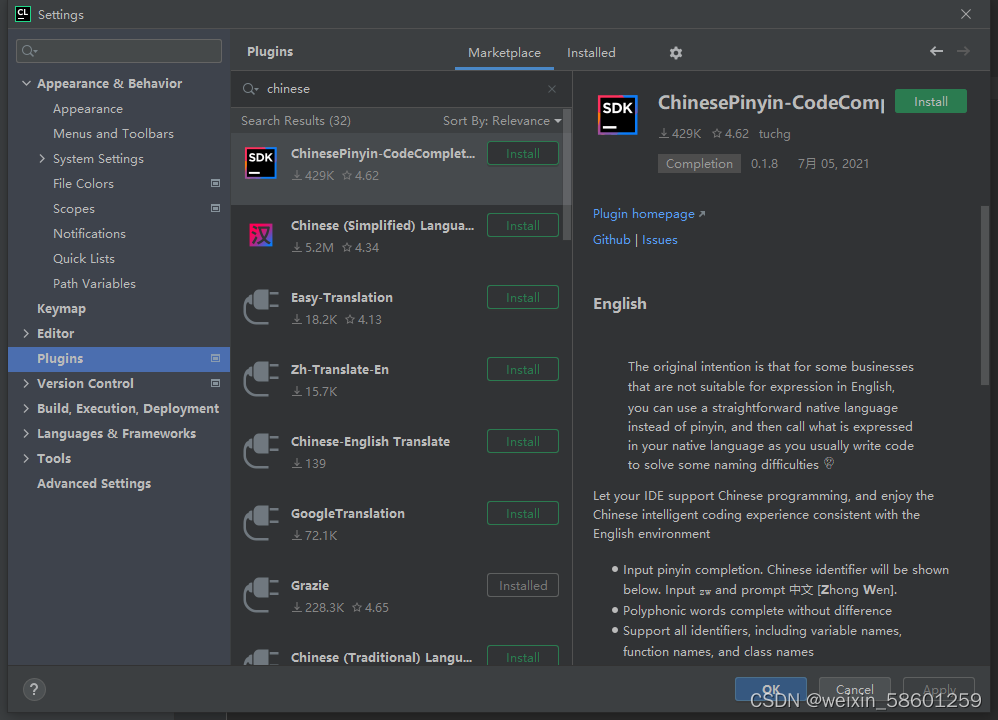The height and width of the screenshot is (720, 998).
Task: Select the Keymap settings page
Action: coord(61,309)
